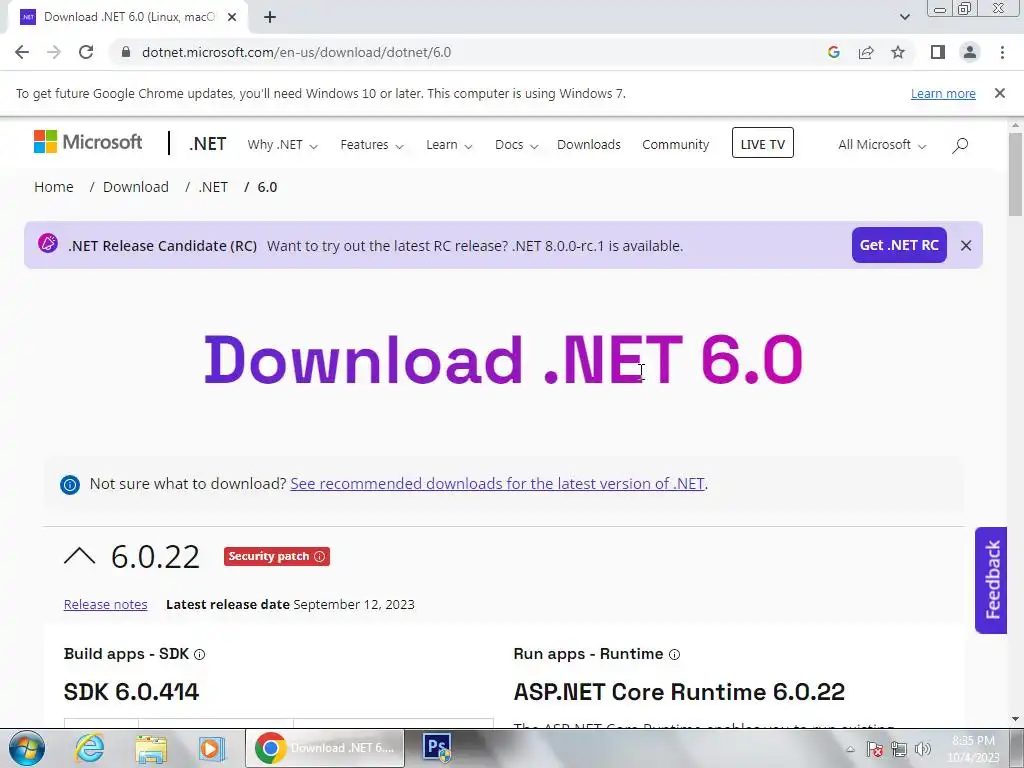
Task: Open Windows Media Player from taskbar
Action: point(212,748)
